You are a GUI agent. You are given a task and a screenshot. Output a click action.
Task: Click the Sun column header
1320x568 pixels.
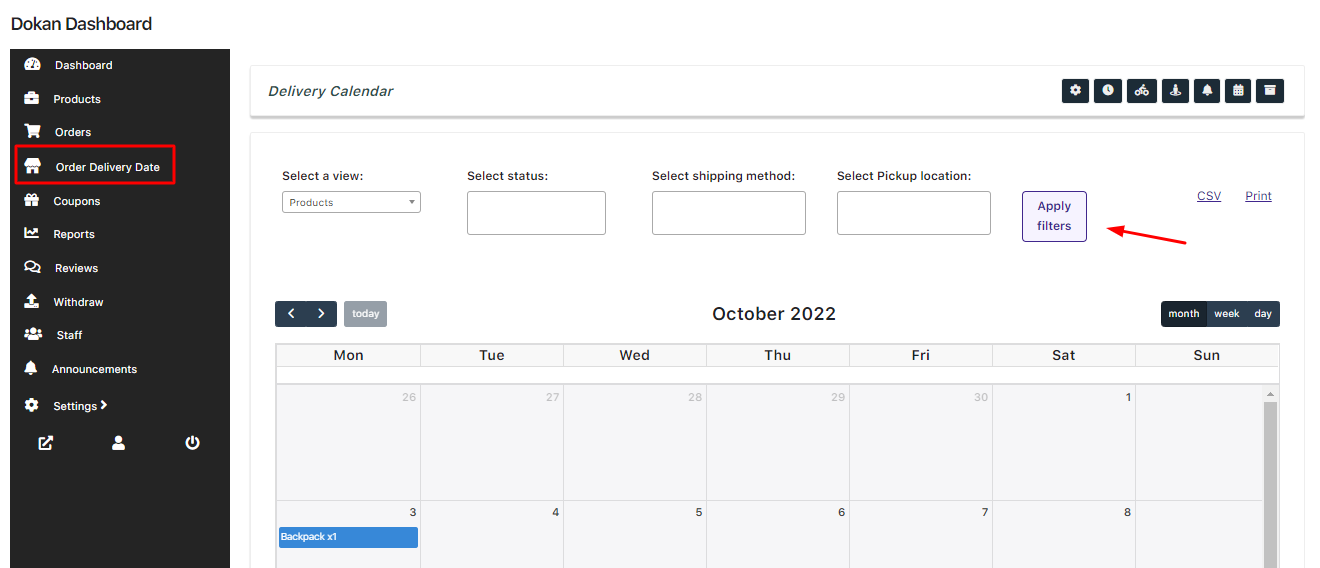tap(1207, 355)
